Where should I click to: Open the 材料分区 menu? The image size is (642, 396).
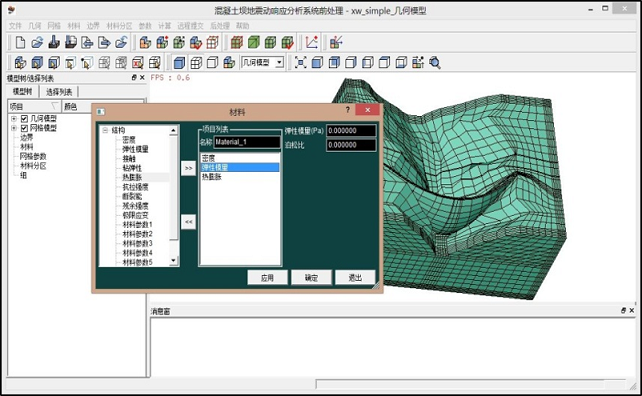pos(119,26)
